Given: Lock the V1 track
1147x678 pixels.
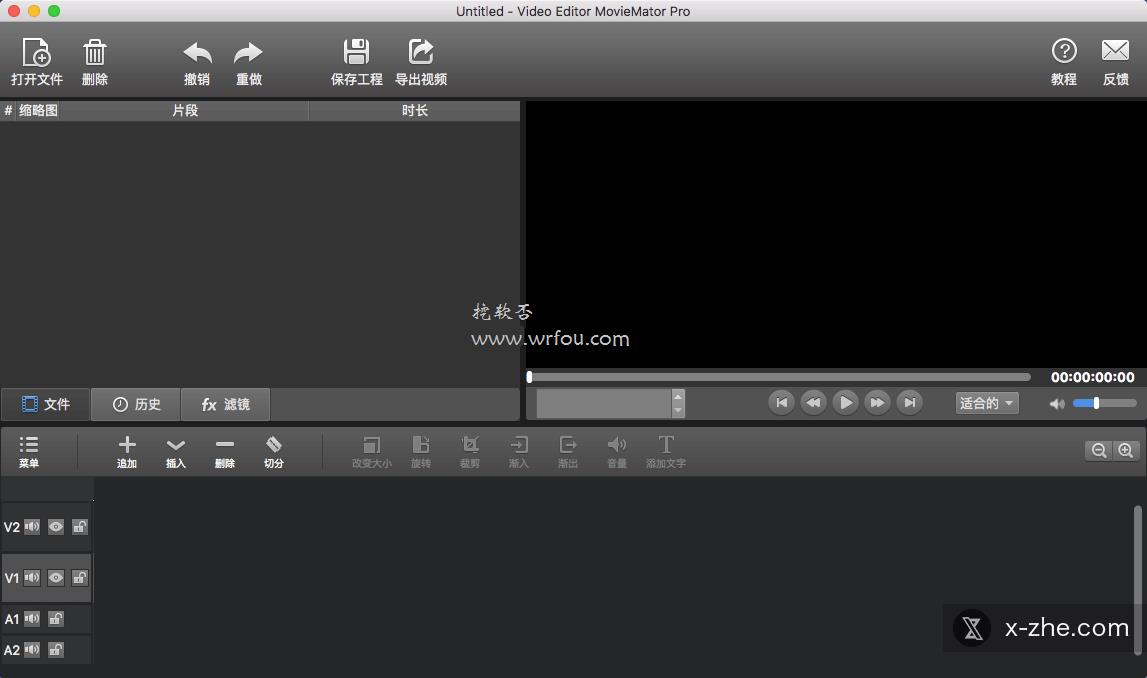Looking at the screenshot, I should click(x=80, y=578).
